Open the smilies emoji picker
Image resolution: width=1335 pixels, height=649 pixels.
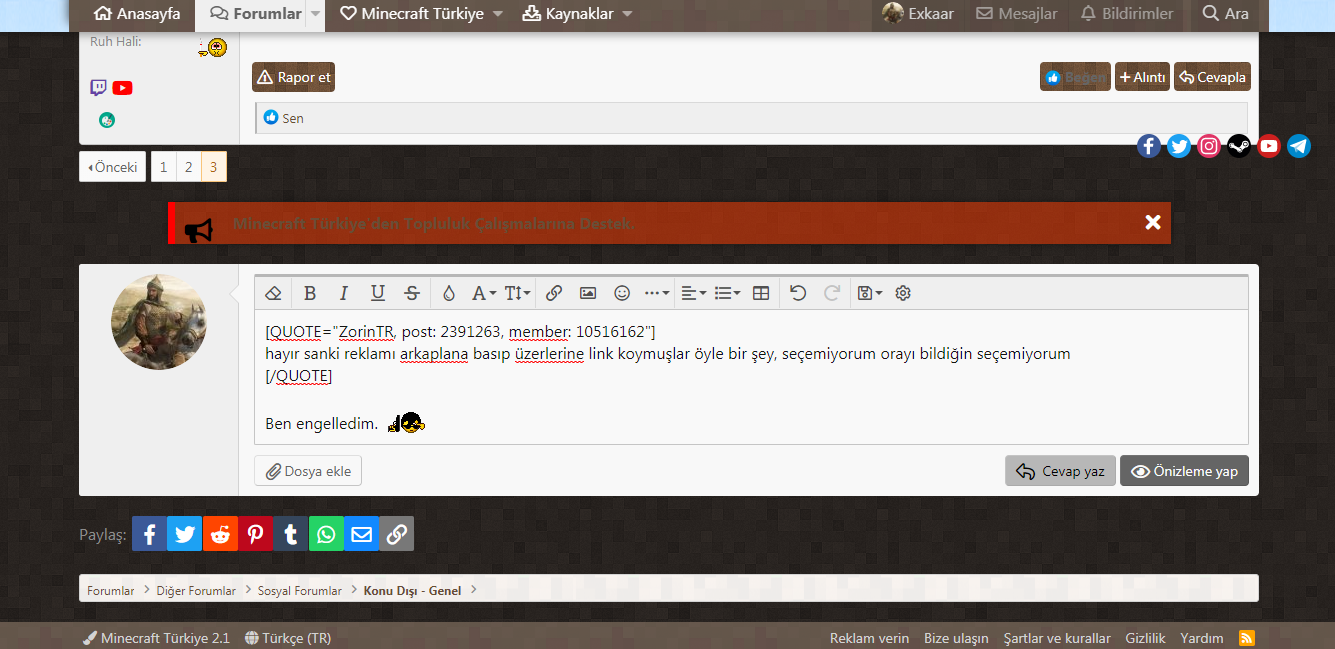tap(622, 293)
